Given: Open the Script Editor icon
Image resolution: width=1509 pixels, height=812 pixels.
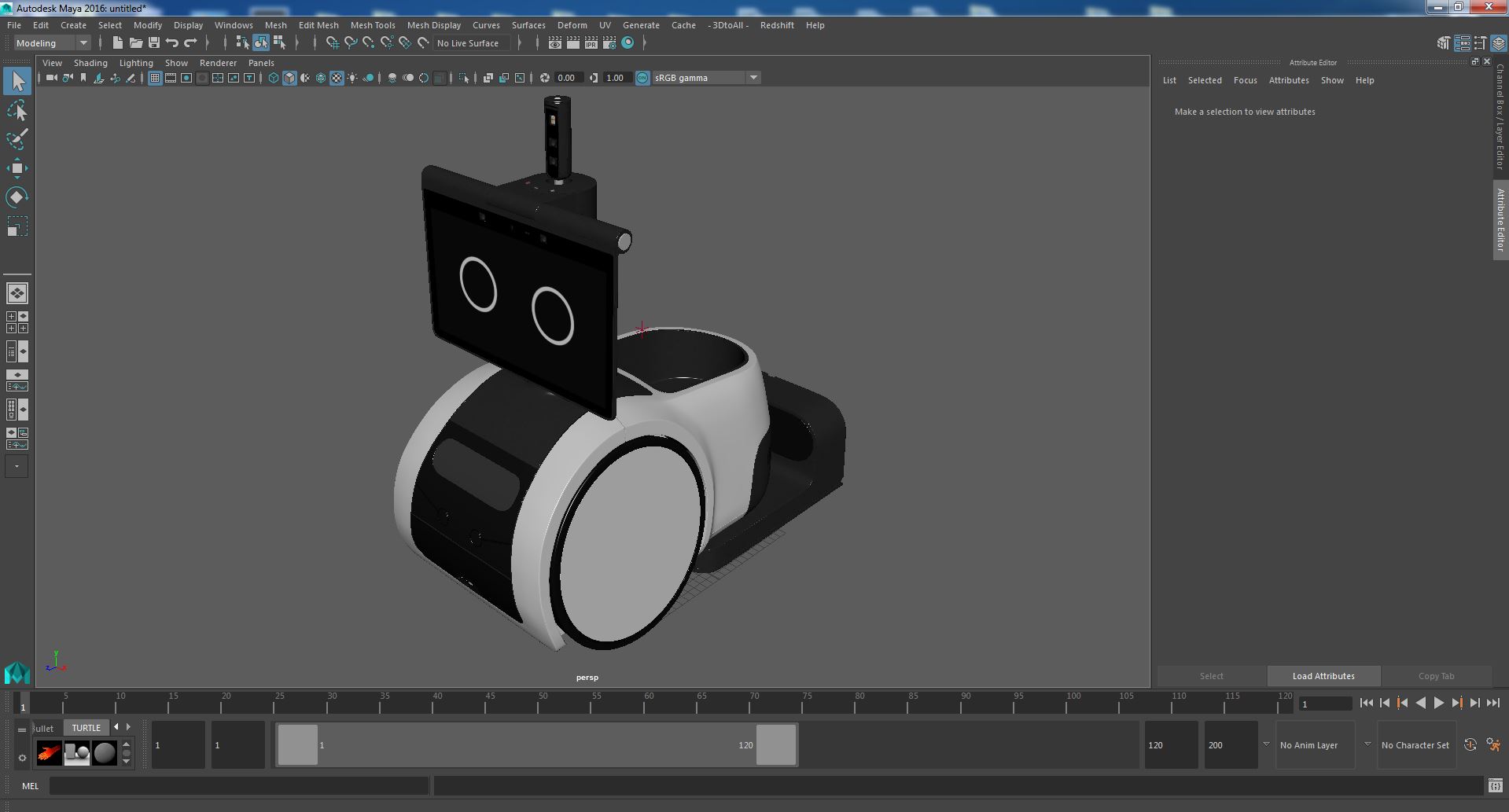Looking at the screenshot, I should pos(1495,785).
